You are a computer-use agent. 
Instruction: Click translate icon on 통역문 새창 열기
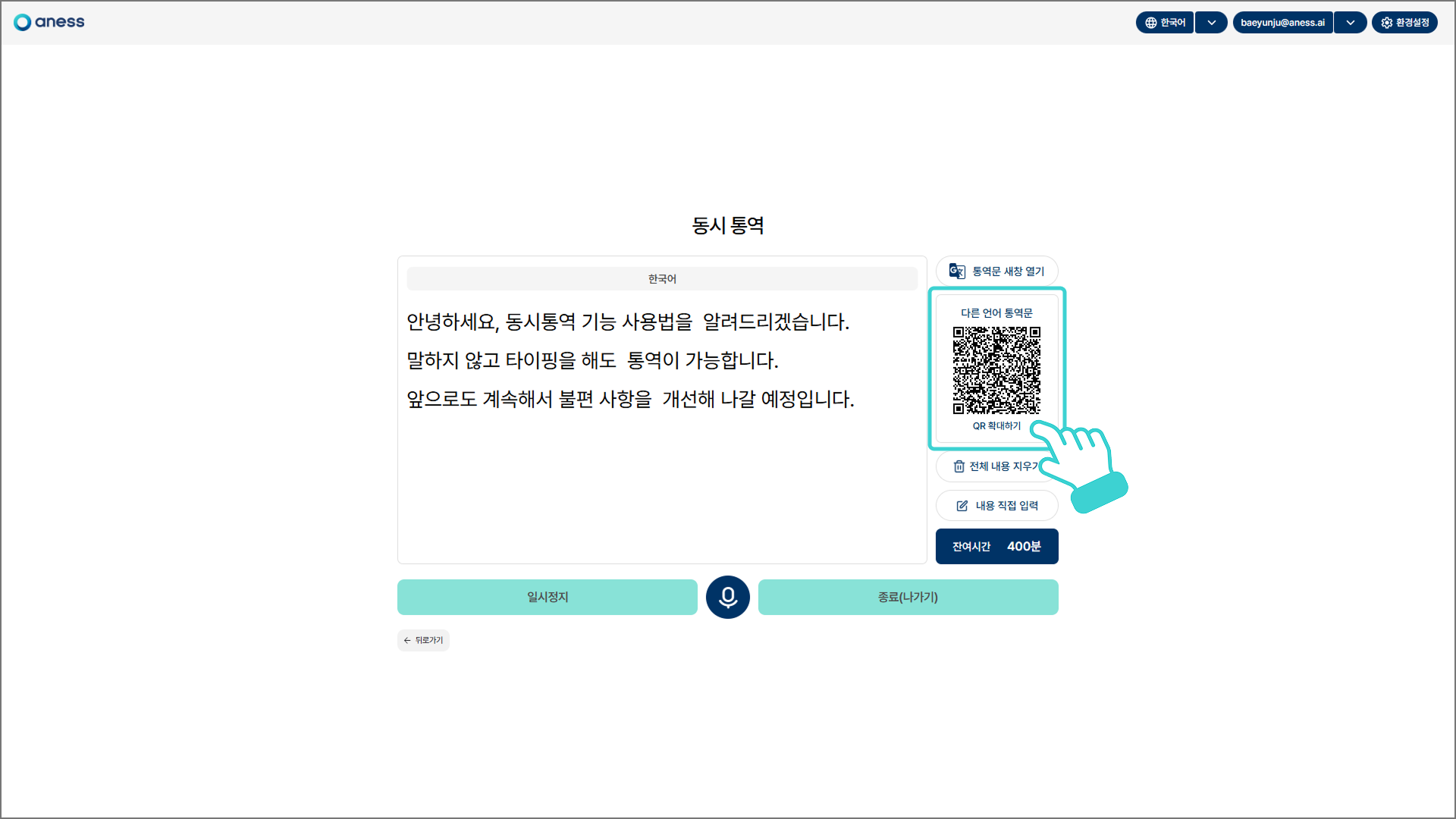(x=957, y=271)
